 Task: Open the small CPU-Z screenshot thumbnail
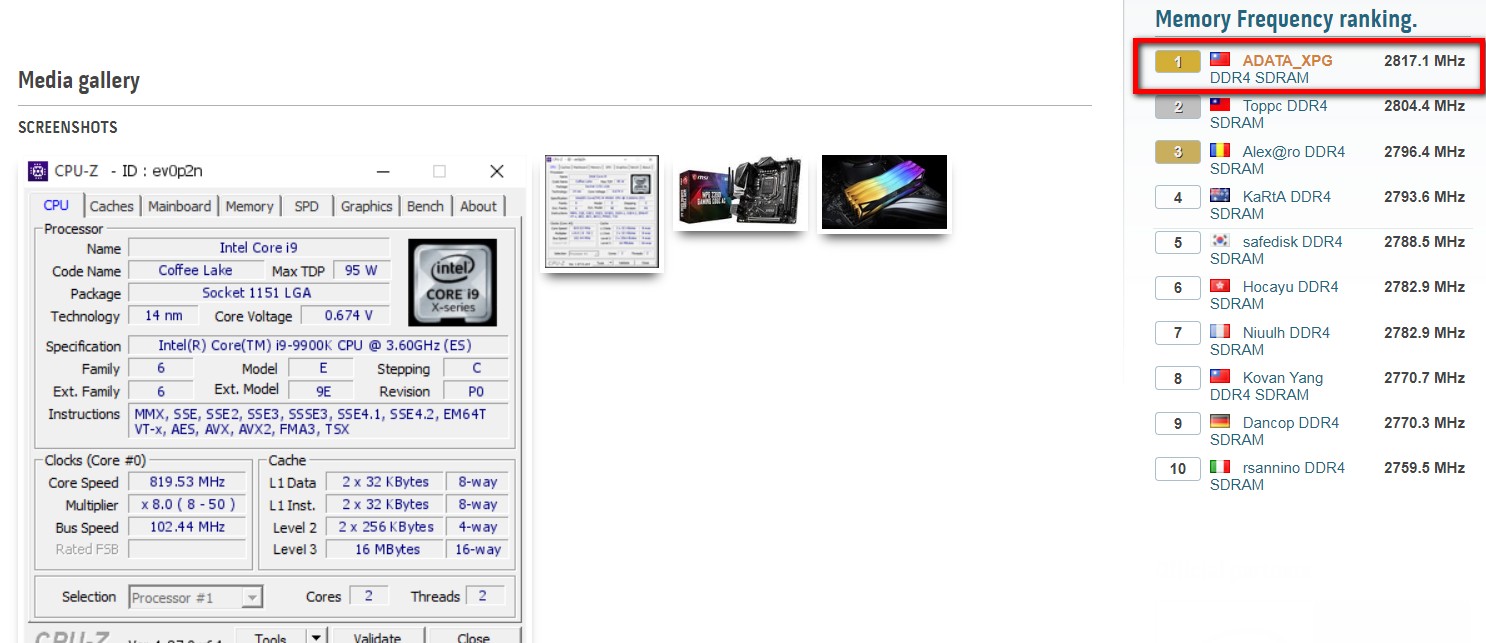602,212
